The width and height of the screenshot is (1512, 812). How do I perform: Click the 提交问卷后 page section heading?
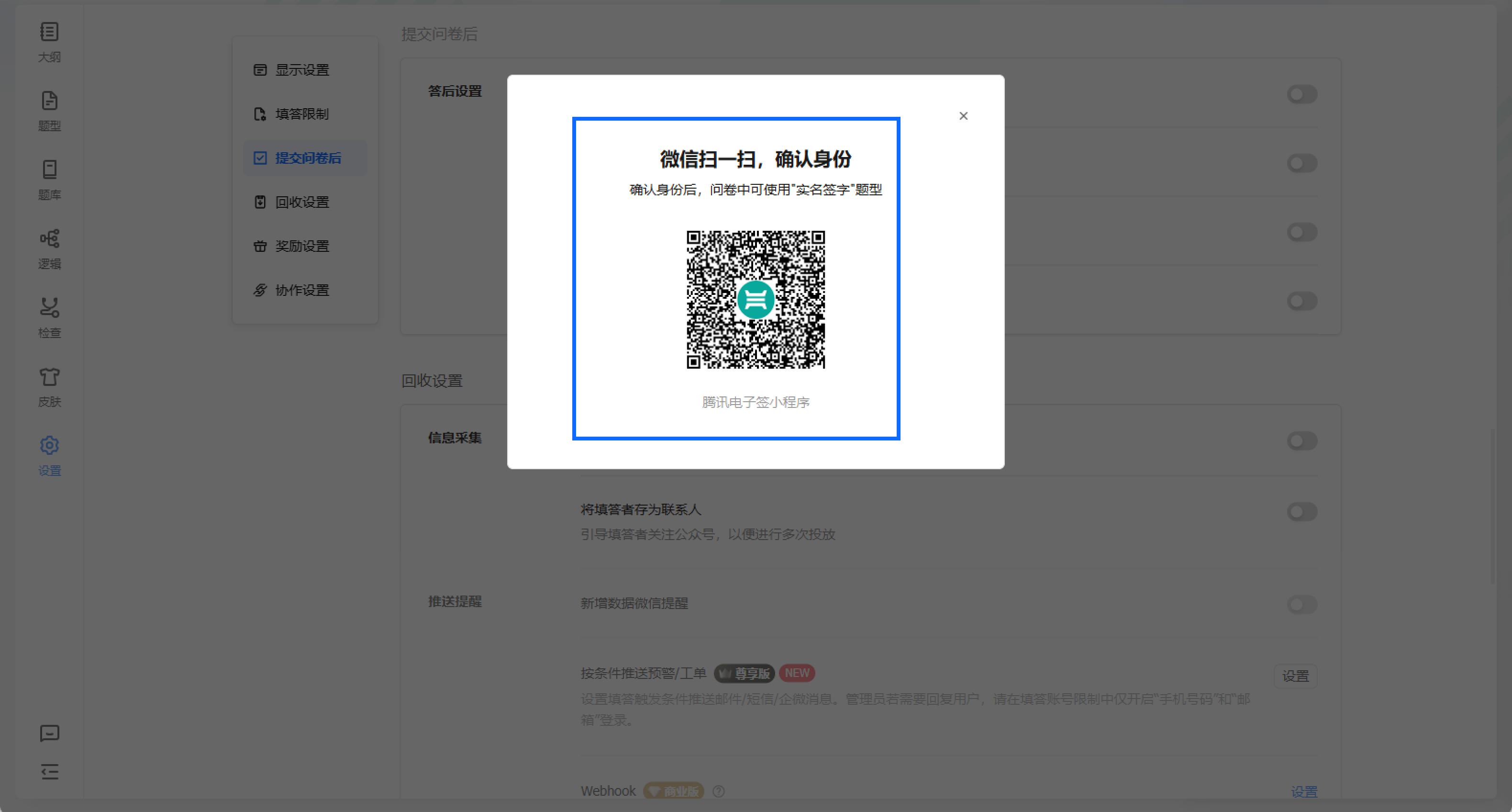pyautogui.click(x=439, y=34)
